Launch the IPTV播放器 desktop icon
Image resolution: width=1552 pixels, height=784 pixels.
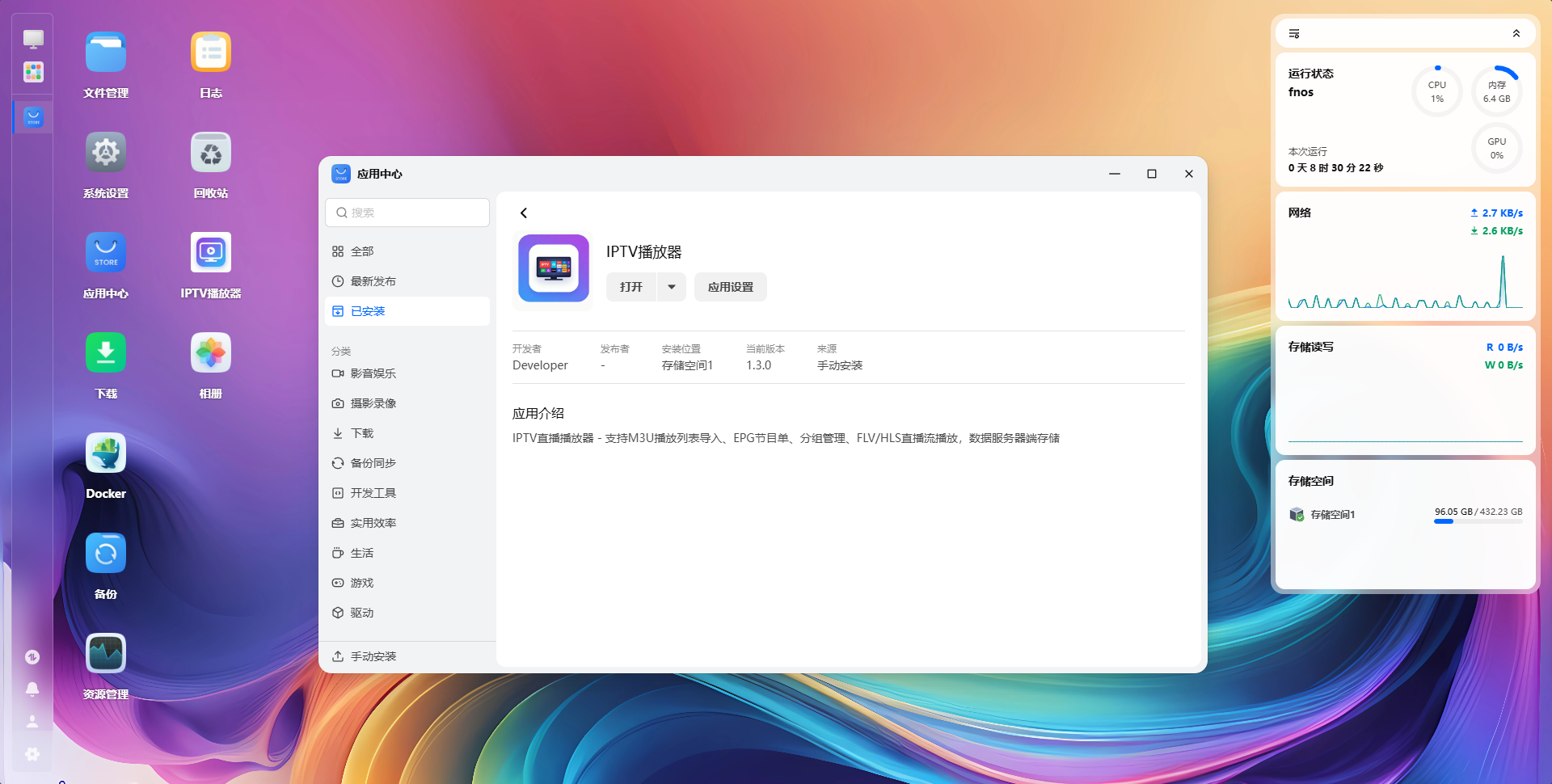pyautogui.click(x=211, y=253)
